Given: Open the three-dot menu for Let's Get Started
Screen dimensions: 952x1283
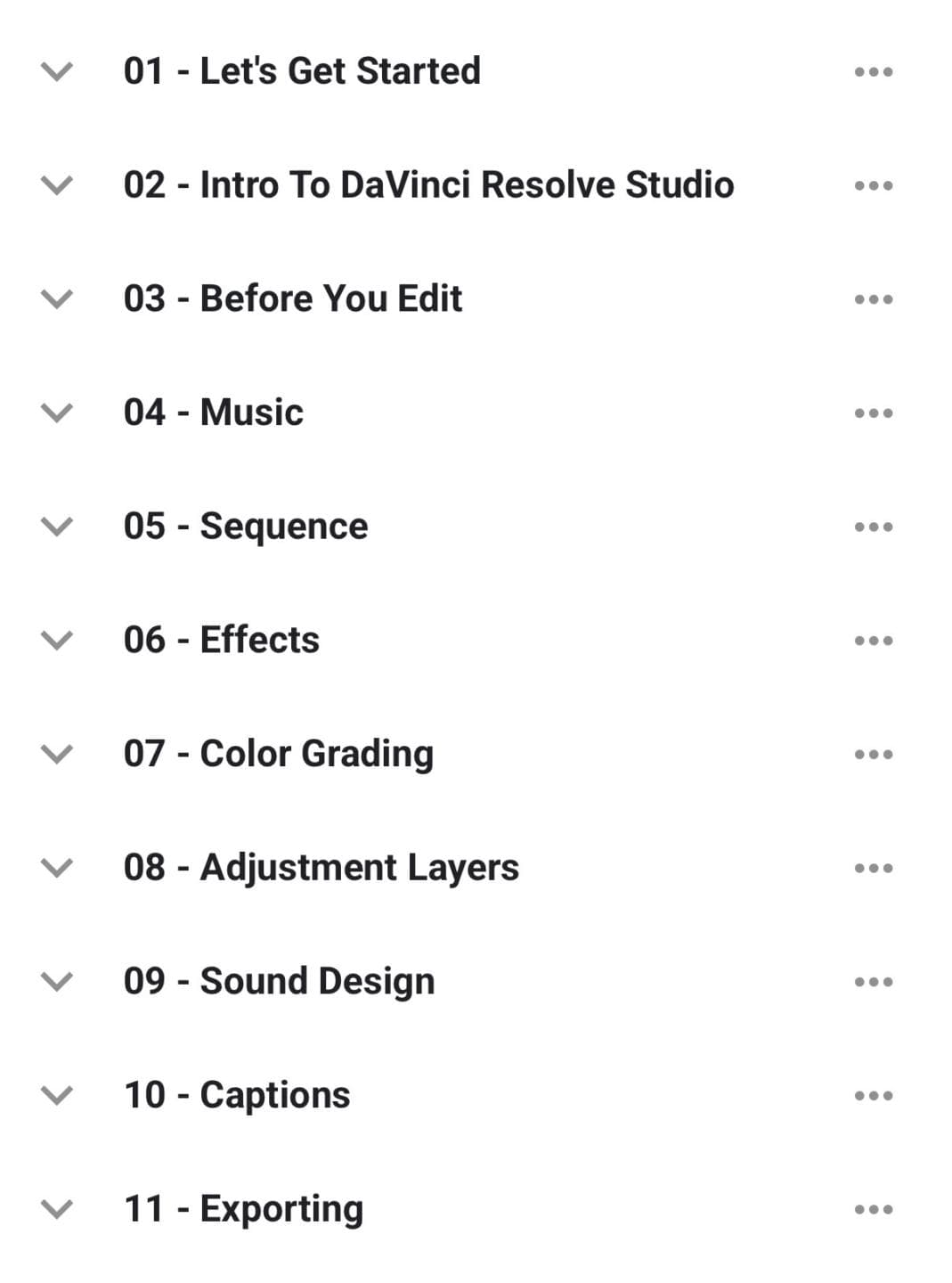Looking at the screenshot, I should pos(873,72).
